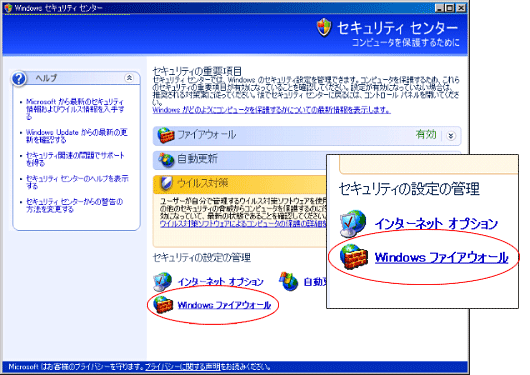
Task: Collapse the ヘルプ panel chevron
Action: coord(129,78)
